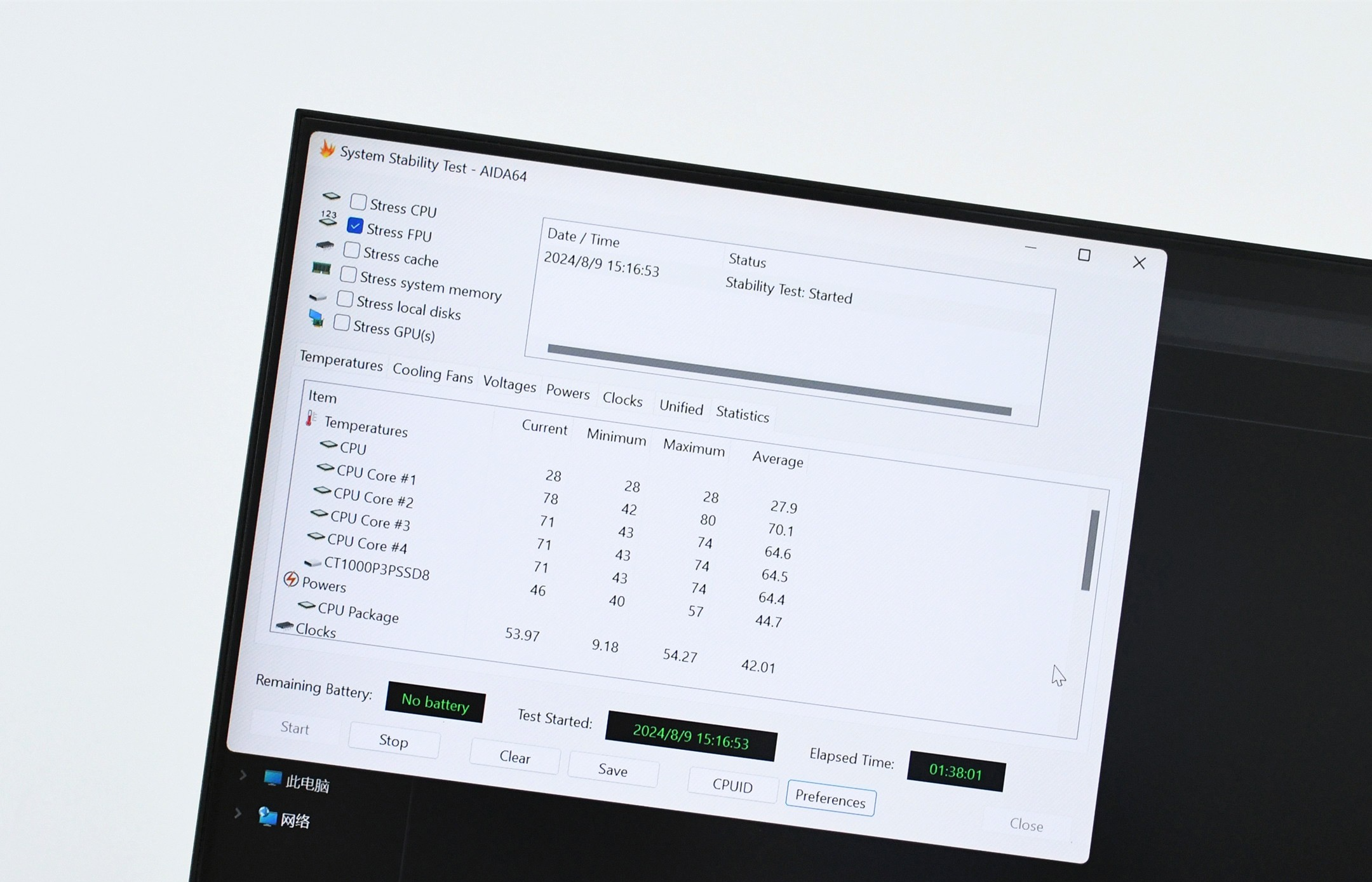Click the CPU Package current value 53.97

coord(523,634)
